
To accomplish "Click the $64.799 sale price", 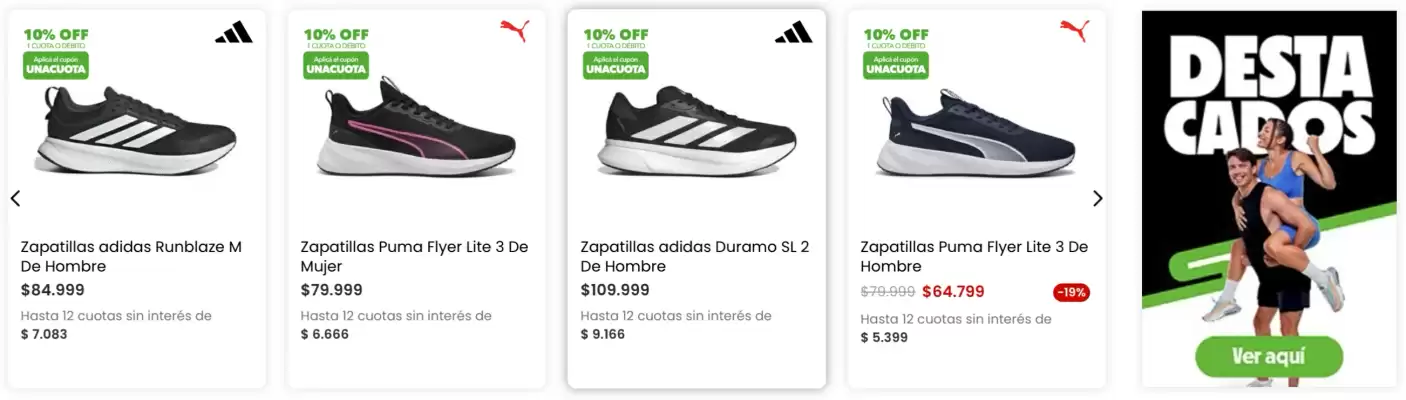I will (x=953, y=292).
